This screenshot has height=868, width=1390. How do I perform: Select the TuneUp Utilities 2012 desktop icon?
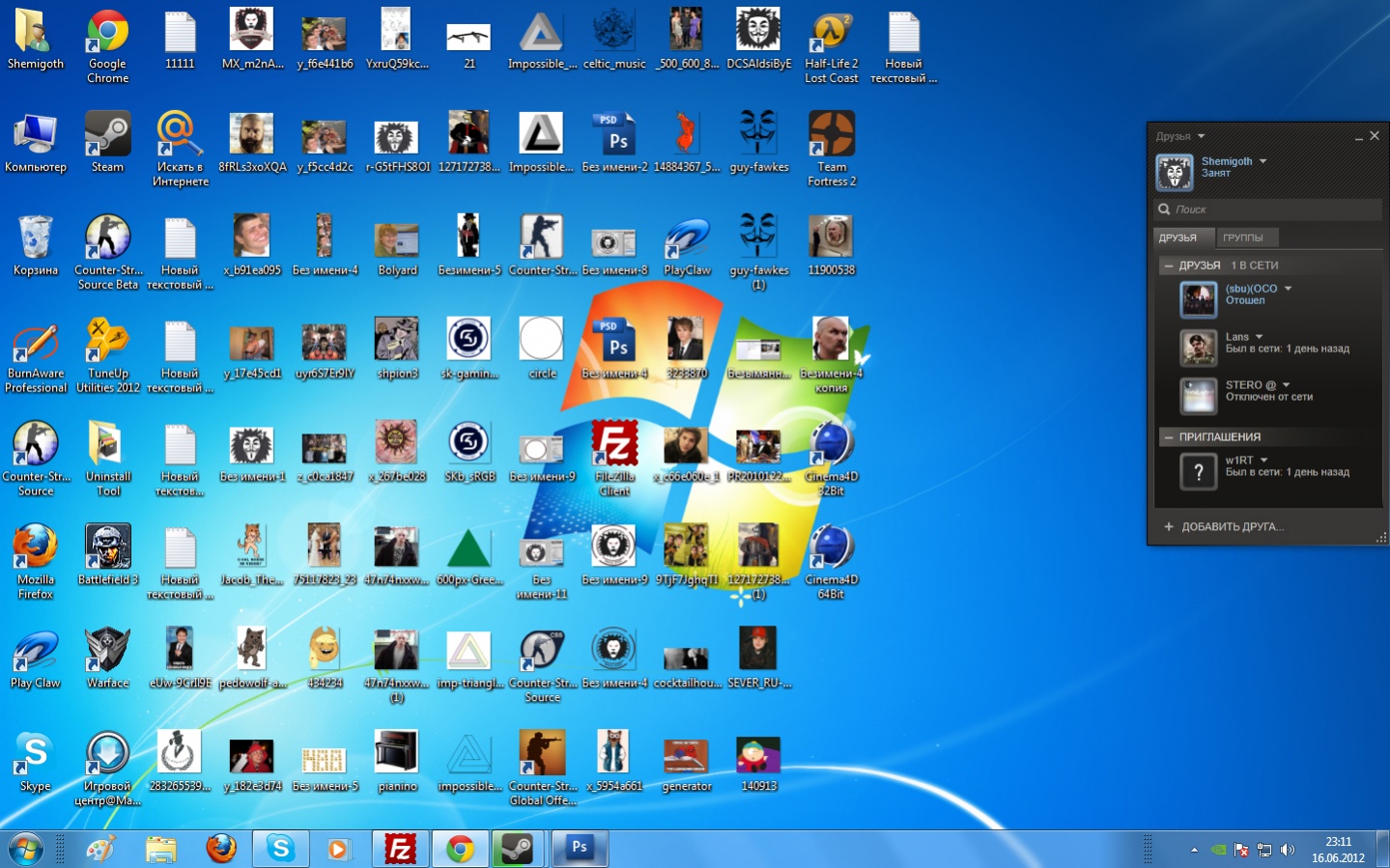107,342
